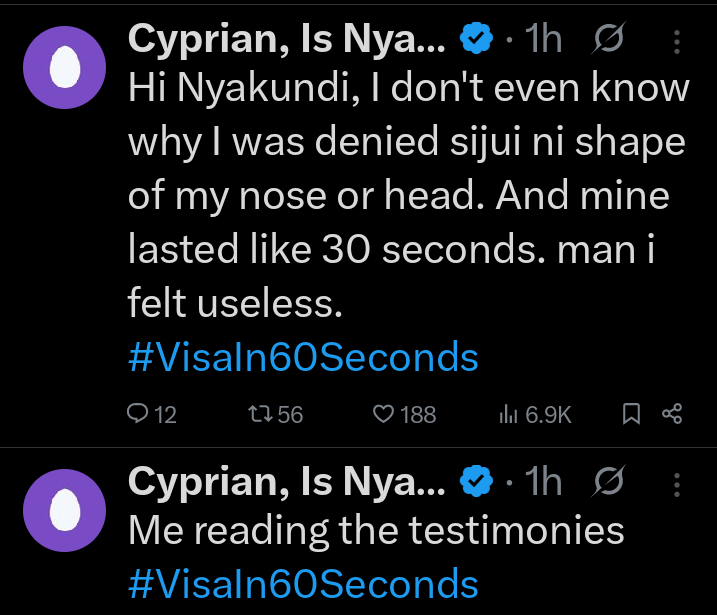The image size is (717, 615).
Task: Click verified badge on first tweet
Action: [x=475, y=41]
